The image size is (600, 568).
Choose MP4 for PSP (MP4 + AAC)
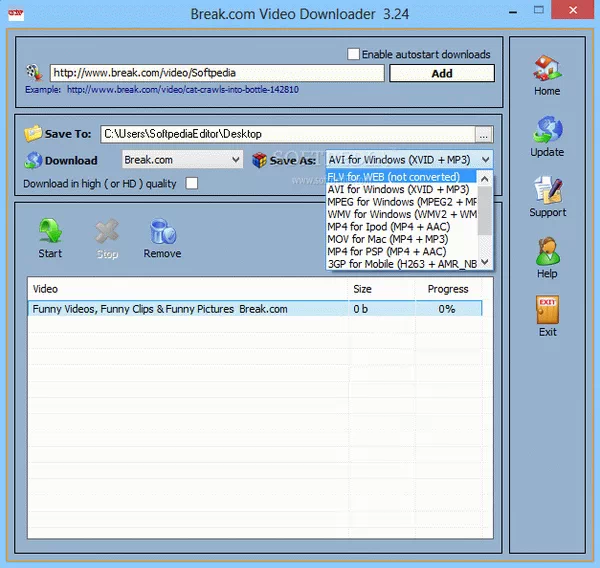pyautogui.click(x=401, y=251)
